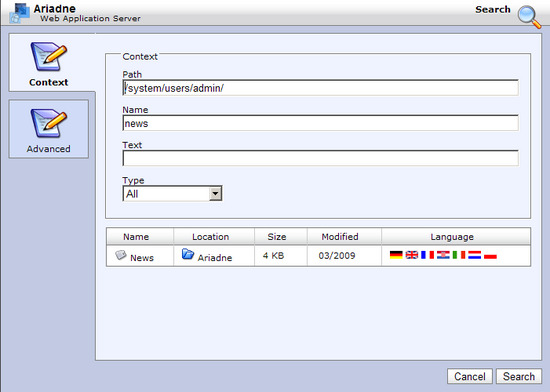Select the Italian flag language icon
550x392 pixels.
coord(459,255)
